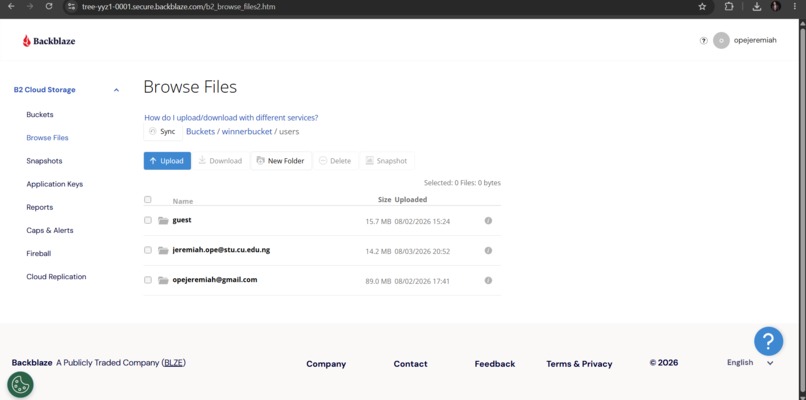806x400 pixels.
Task: Click folder icon beside opejeremiah@gmail.com
Action: [x=163, y=280]
